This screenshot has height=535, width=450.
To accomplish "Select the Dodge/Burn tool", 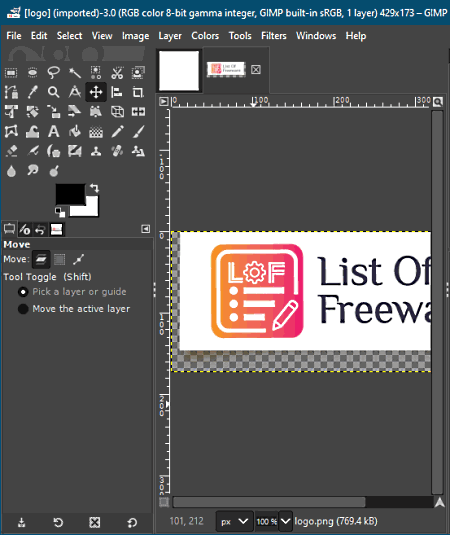I will pyautogui.click(x=54, y=170).
